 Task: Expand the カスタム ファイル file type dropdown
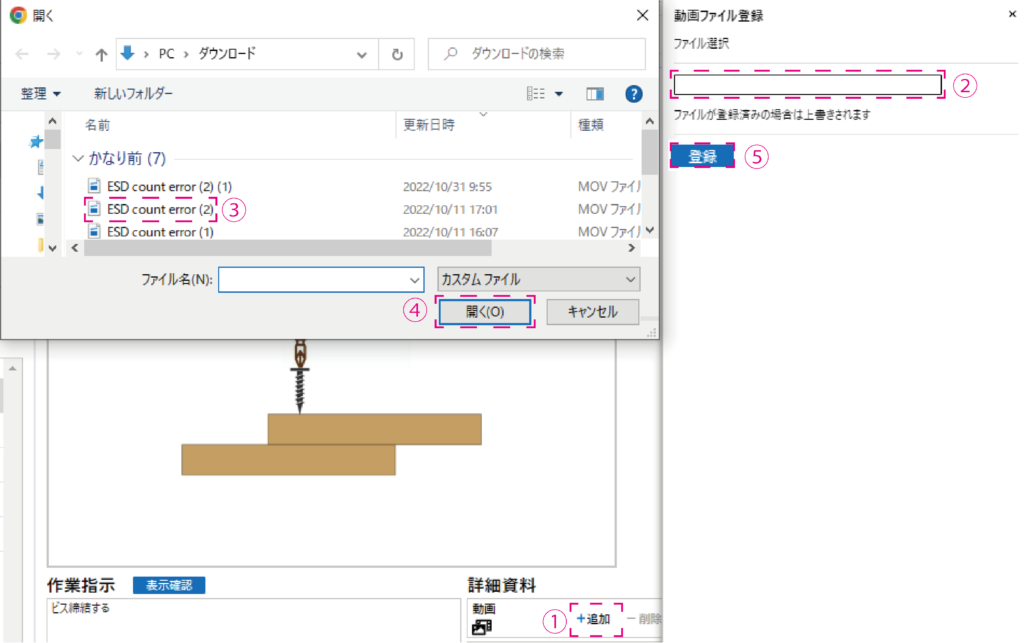click(538, 280)
